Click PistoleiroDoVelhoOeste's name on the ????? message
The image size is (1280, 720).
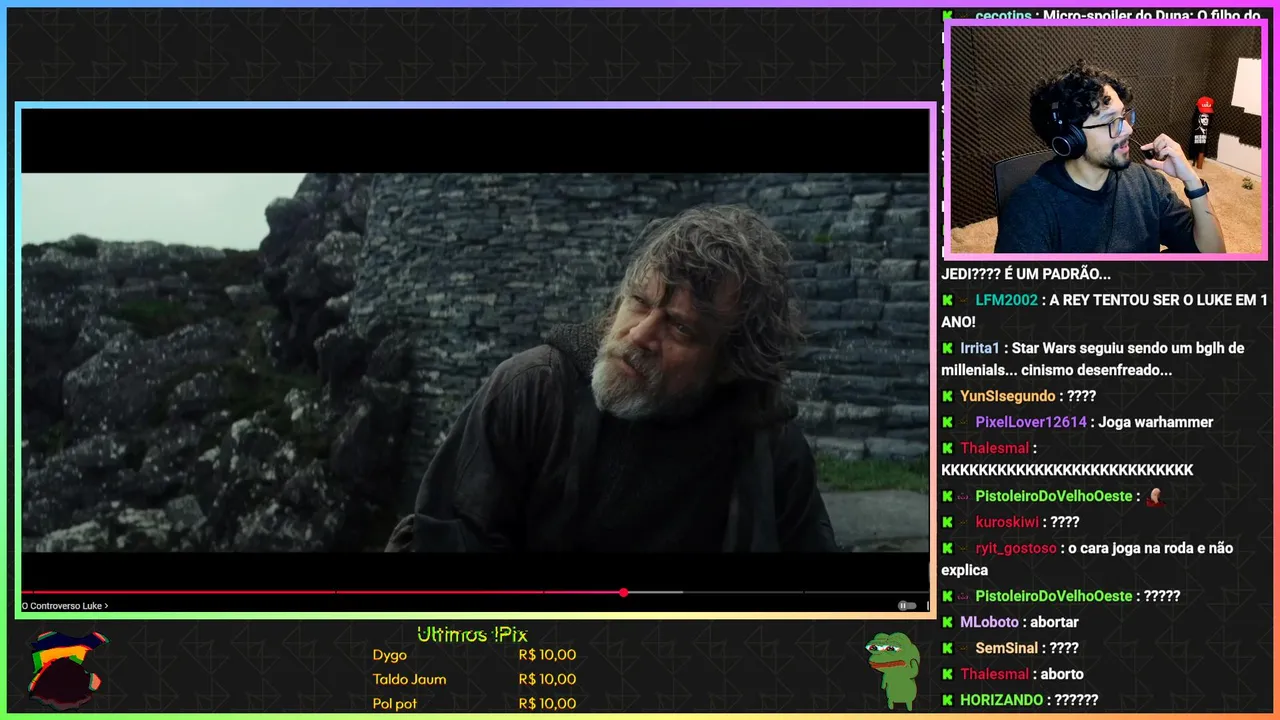(1054, 596)
